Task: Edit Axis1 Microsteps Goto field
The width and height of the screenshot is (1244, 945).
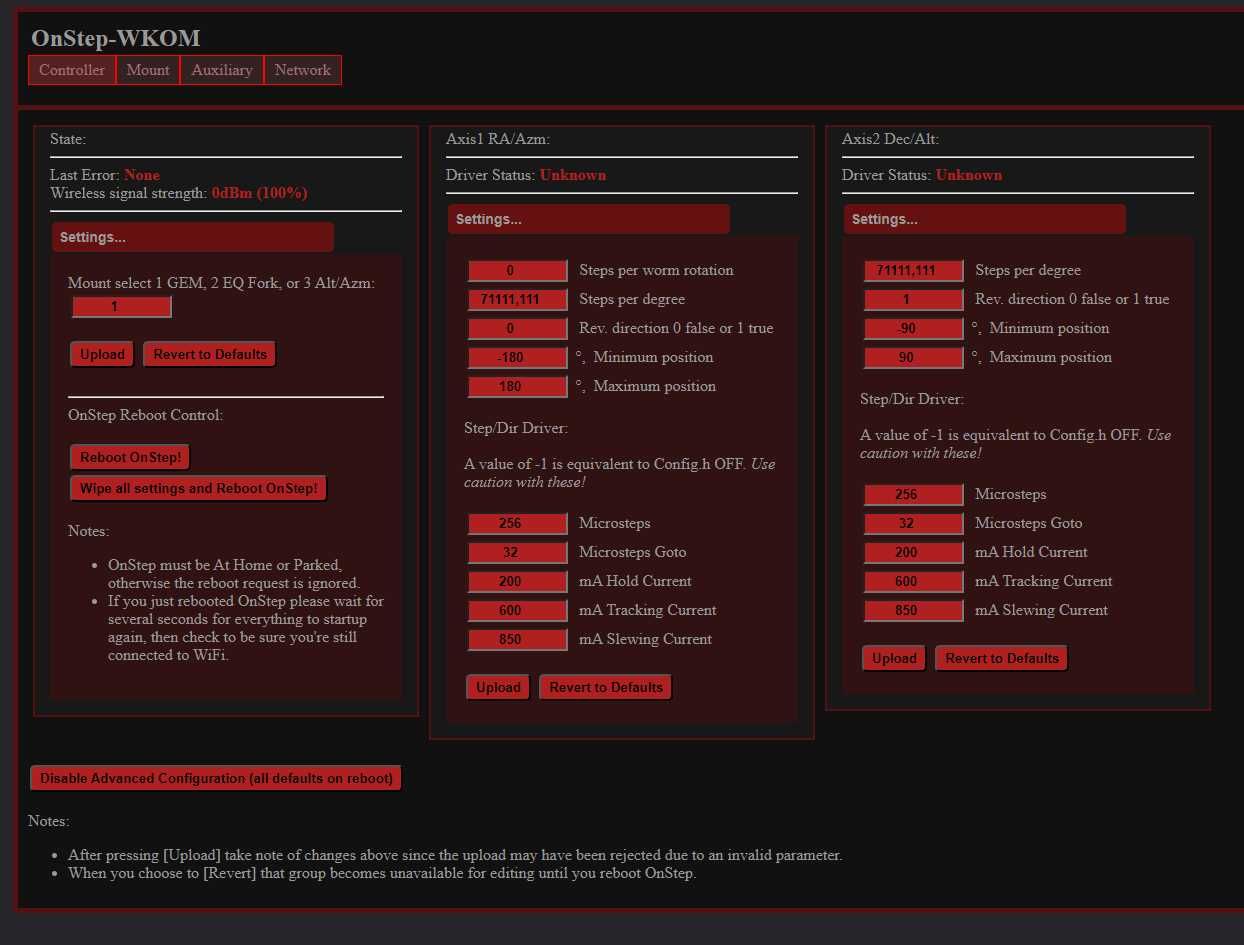Action: click(518, 553)
